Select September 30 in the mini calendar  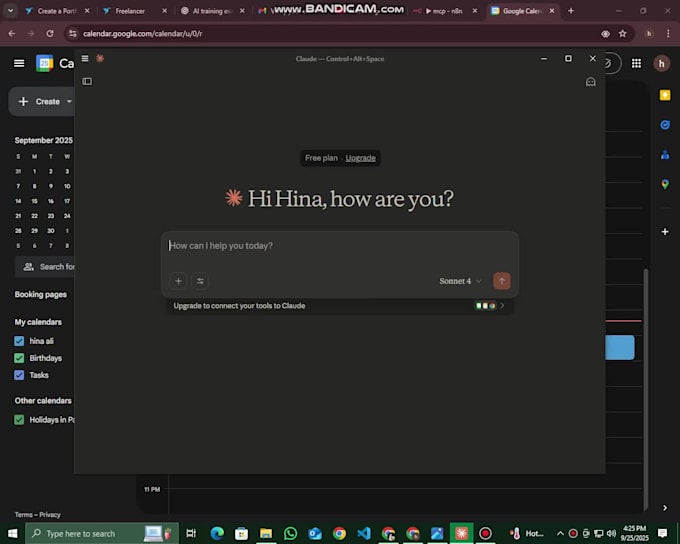click(x=51, y=230)
